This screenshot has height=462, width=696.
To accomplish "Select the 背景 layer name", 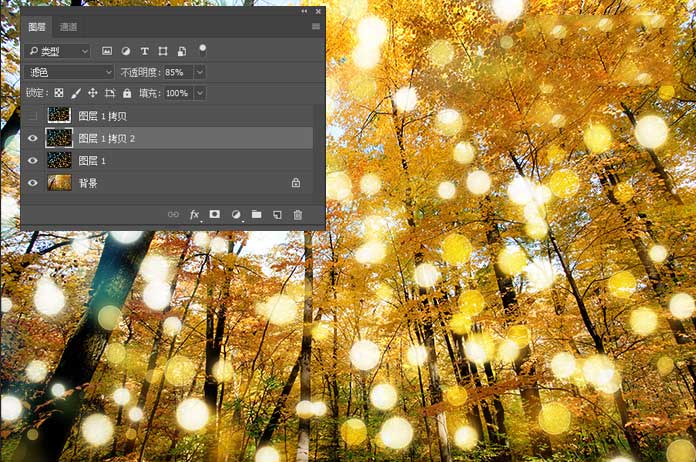I will pos(88,183).
